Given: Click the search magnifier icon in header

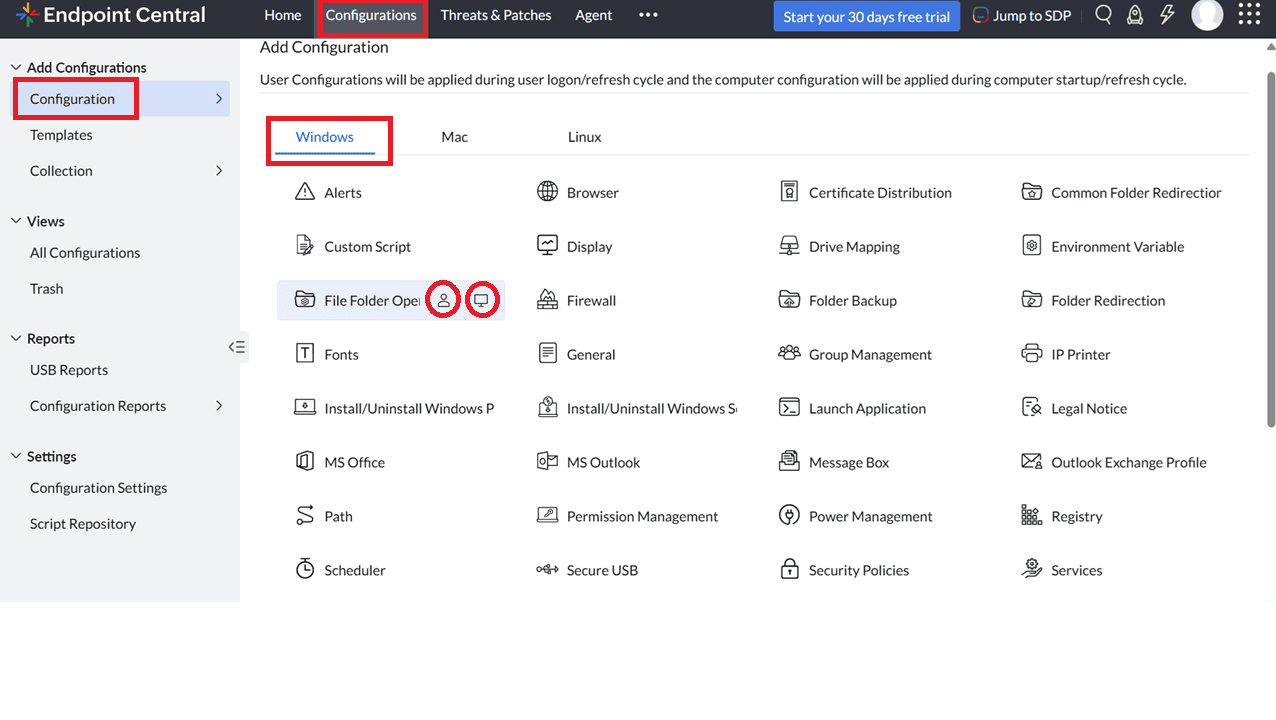Looking at the screenshot, I should 1103,15.
